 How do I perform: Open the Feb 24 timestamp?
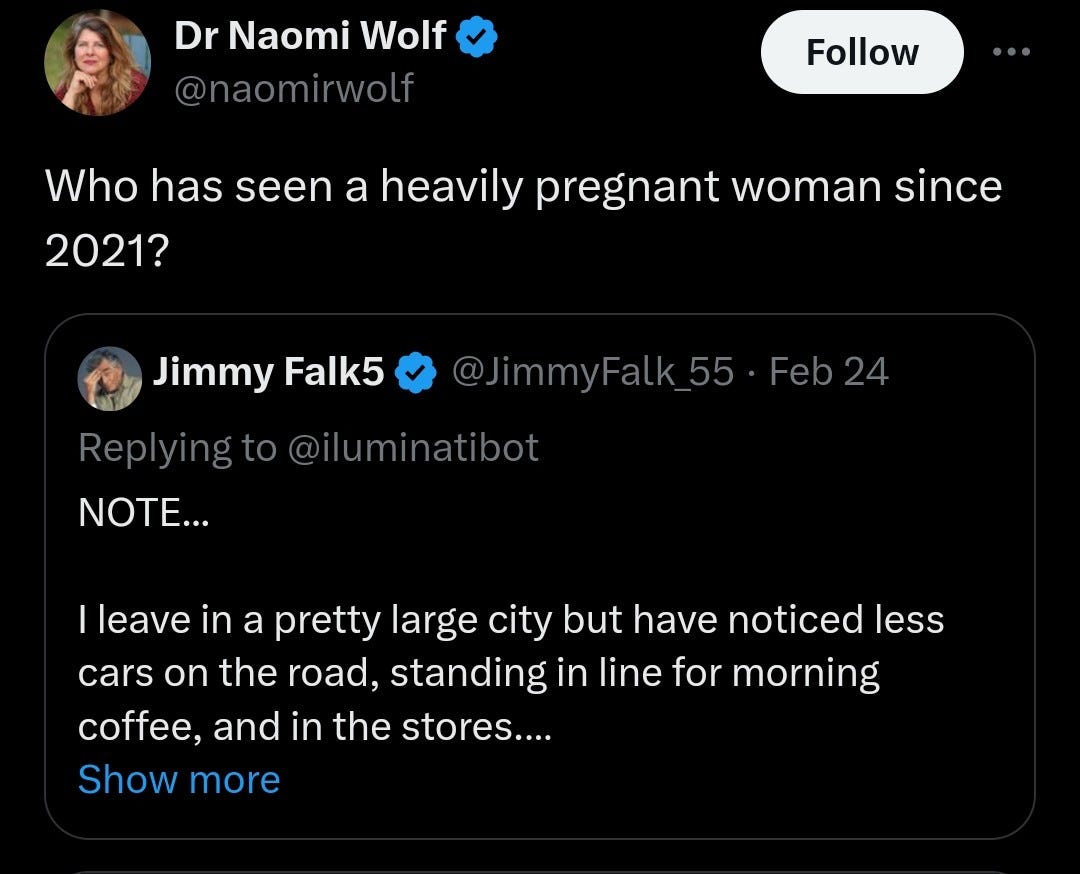[x=829, y=372]
